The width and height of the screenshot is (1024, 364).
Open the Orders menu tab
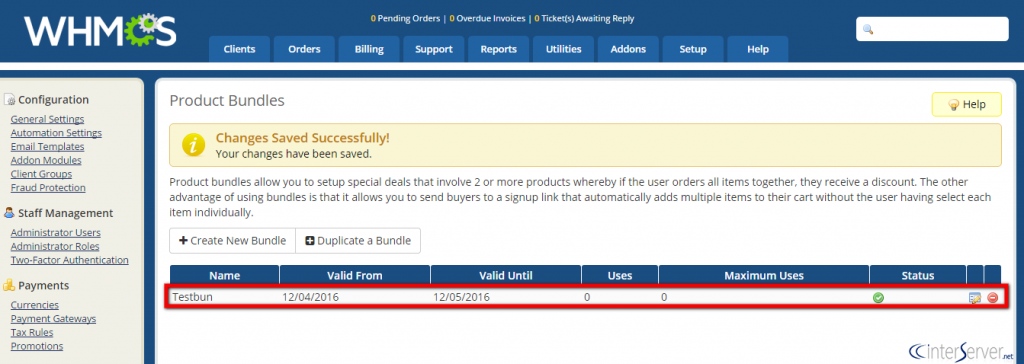tap(304, 49)
